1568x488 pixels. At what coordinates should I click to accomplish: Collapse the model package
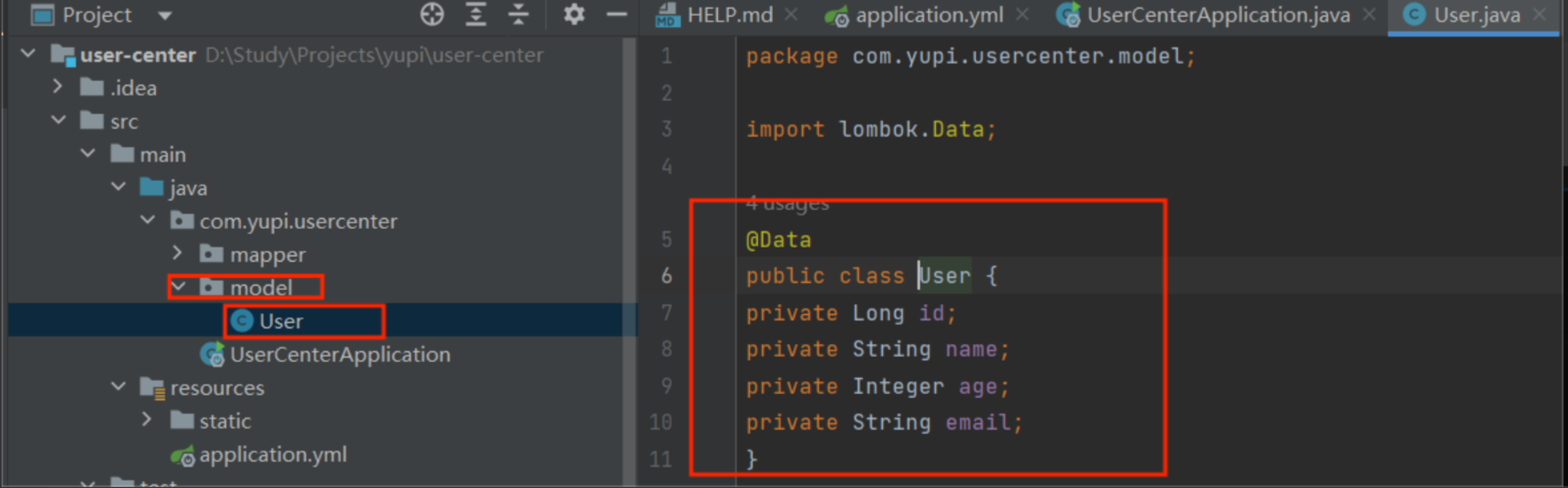coord(178,287)
